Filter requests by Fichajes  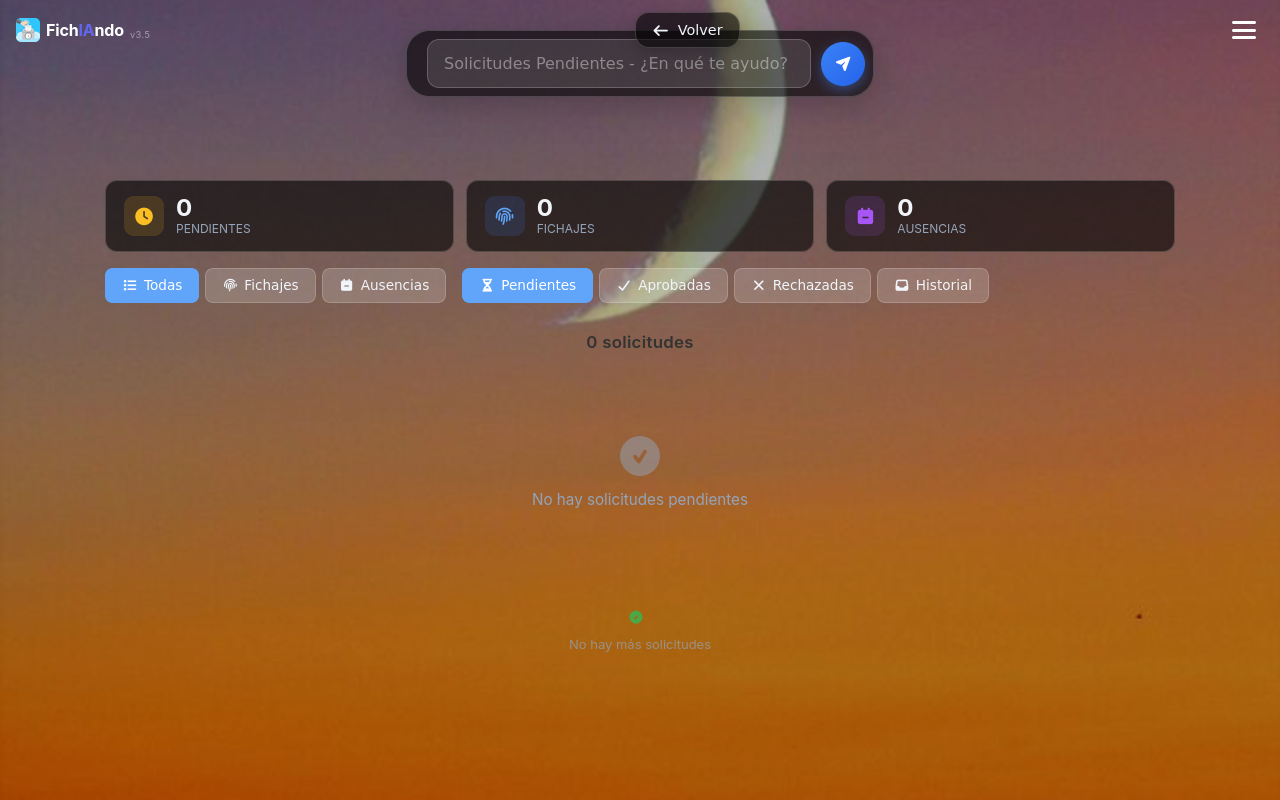(x=260, y=285)
